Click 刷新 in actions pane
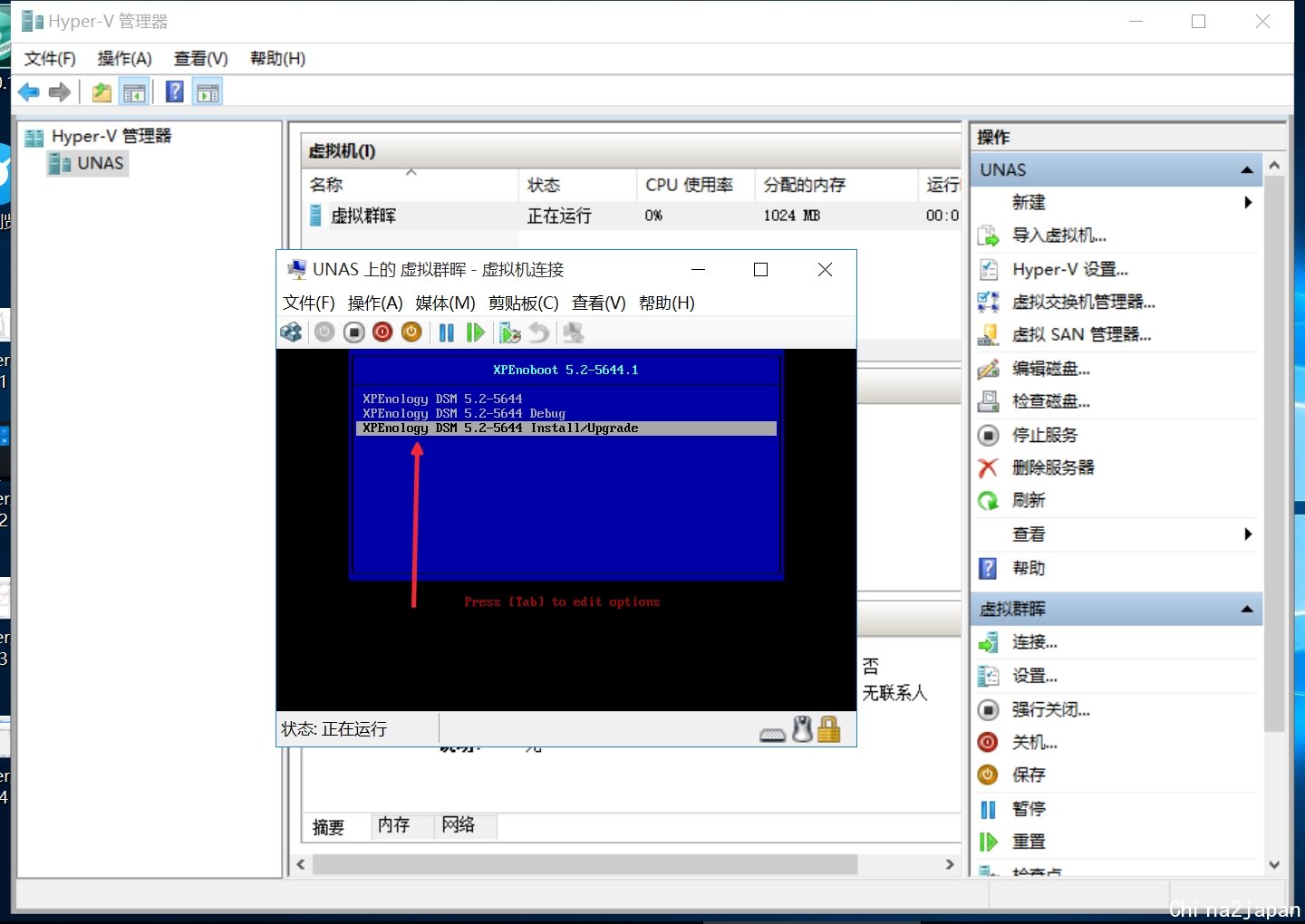 (1029, 500)
